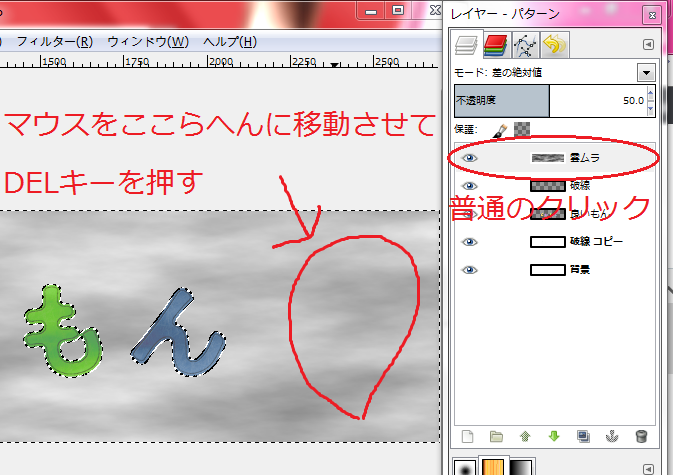Switch to the Layers dock tab

point(466,45)
